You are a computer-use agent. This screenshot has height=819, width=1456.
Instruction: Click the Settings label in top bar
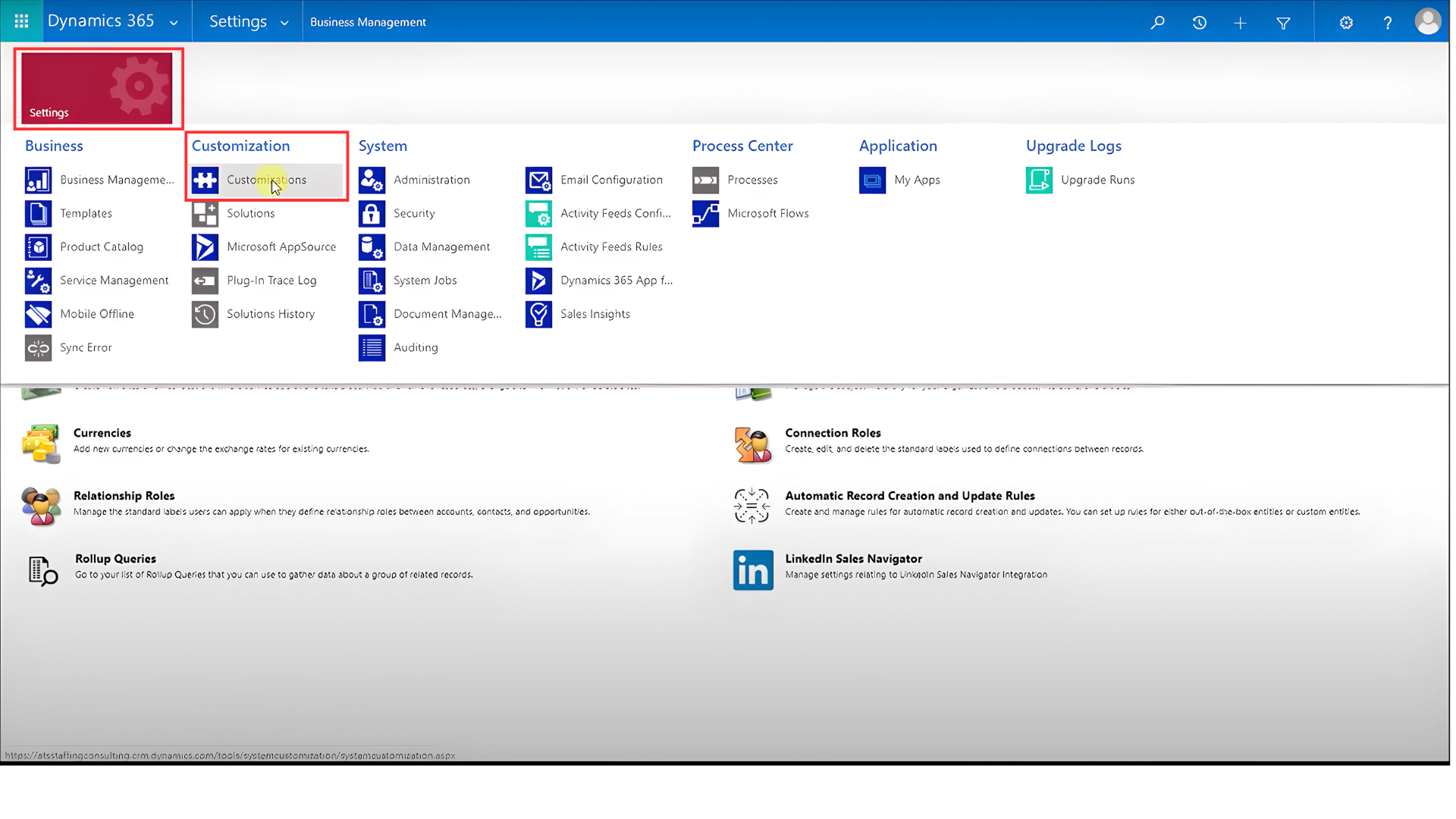238,22
